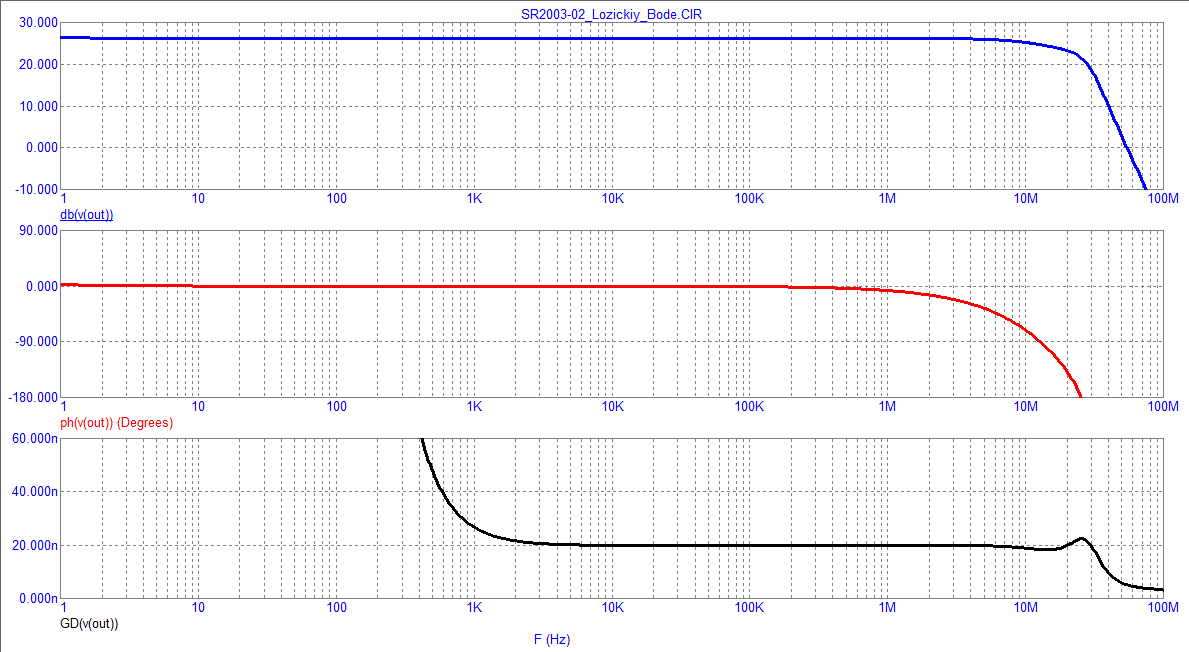
Task: Click the -90.000 phase axis value
Action: (36, 341)
